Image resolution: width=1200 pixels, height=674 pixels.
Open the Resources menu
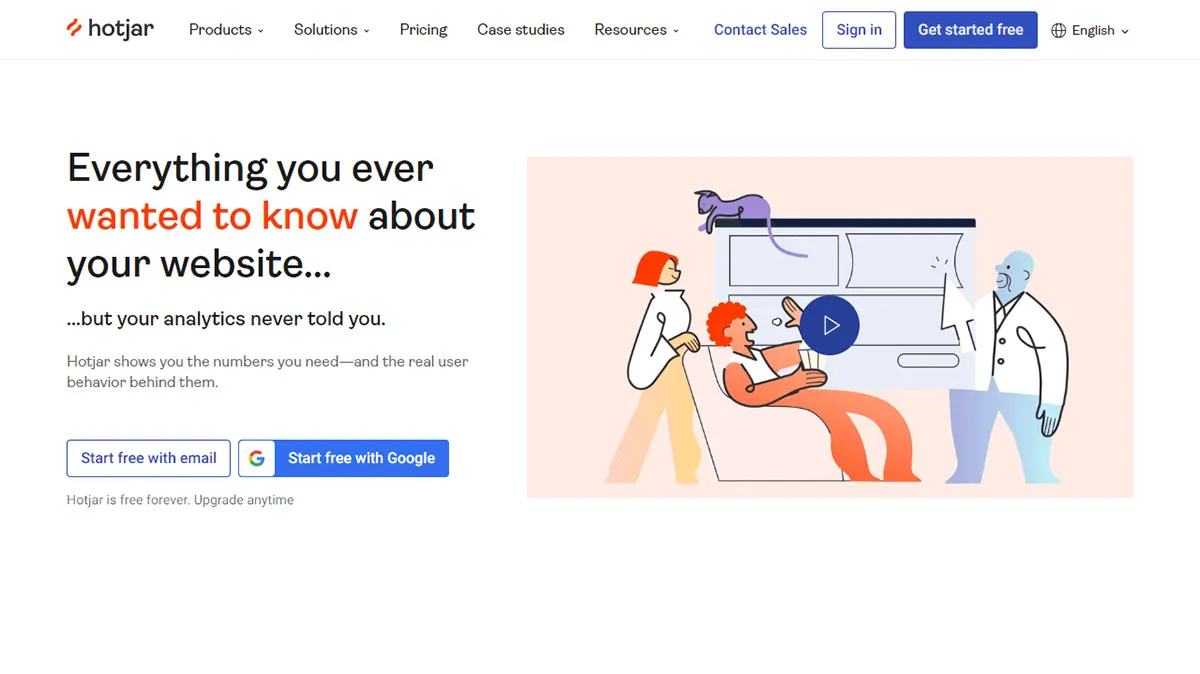tap(630, 30)
